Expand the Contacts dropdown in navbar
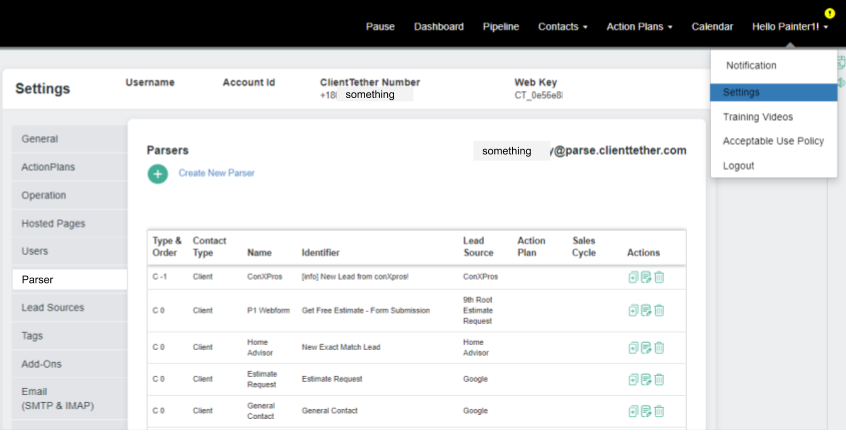 pyautogui.click(x=563, y=26)
